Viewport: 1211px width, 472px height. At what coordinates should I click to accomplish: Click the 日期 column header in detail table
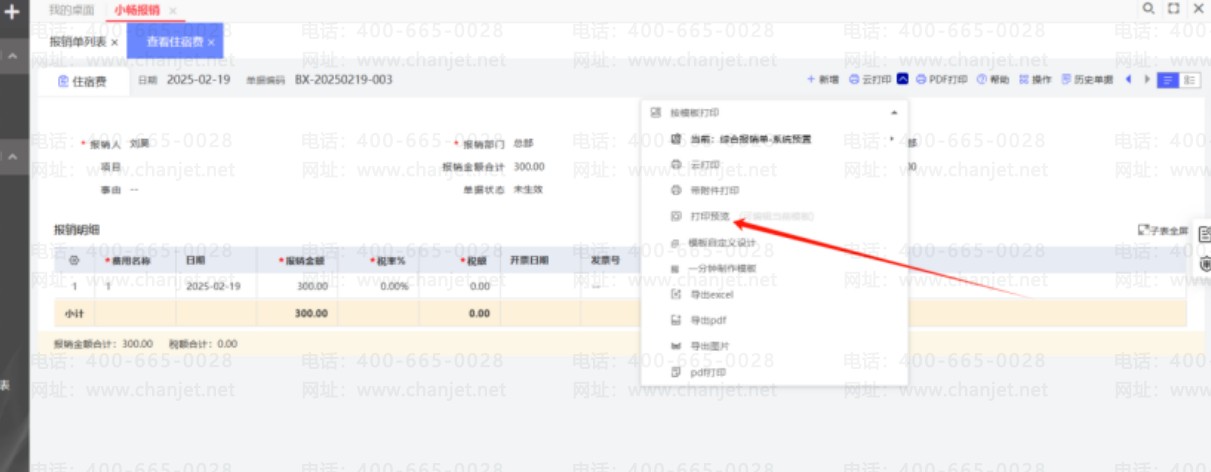pyautogui.click(x=196, y=260)
